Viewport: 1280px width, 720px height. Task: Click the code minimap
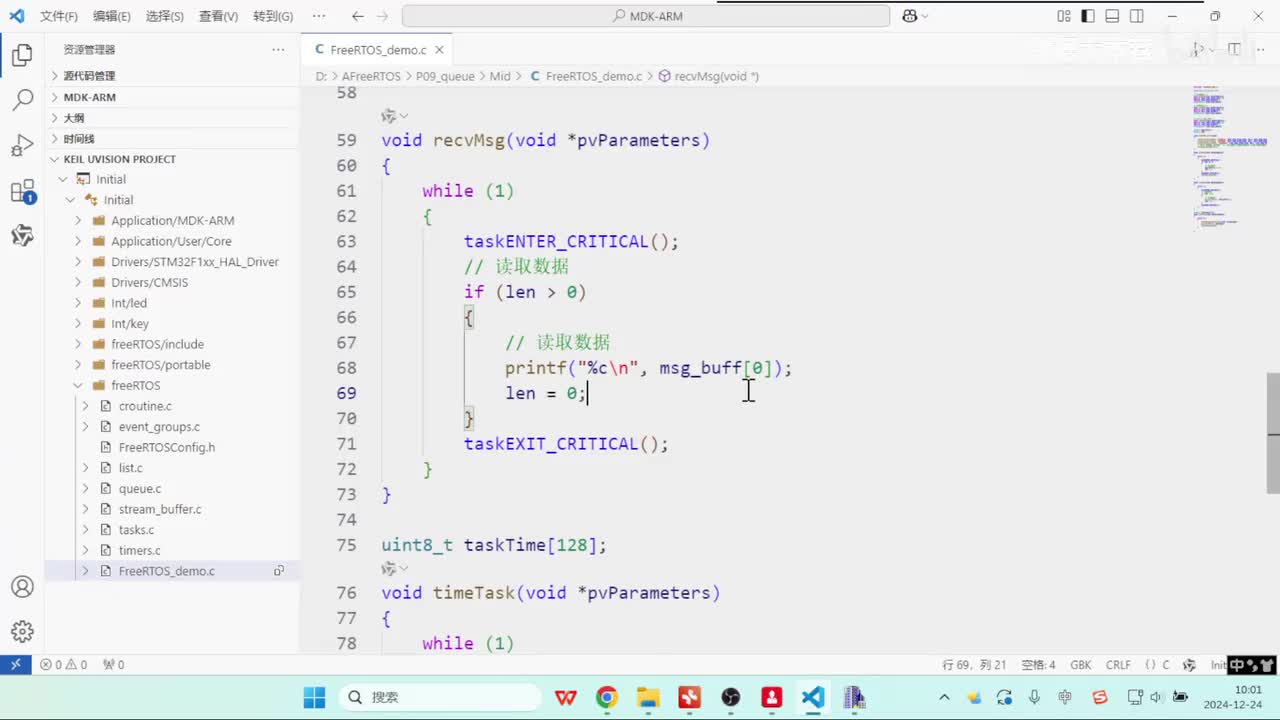(1229, 160)
